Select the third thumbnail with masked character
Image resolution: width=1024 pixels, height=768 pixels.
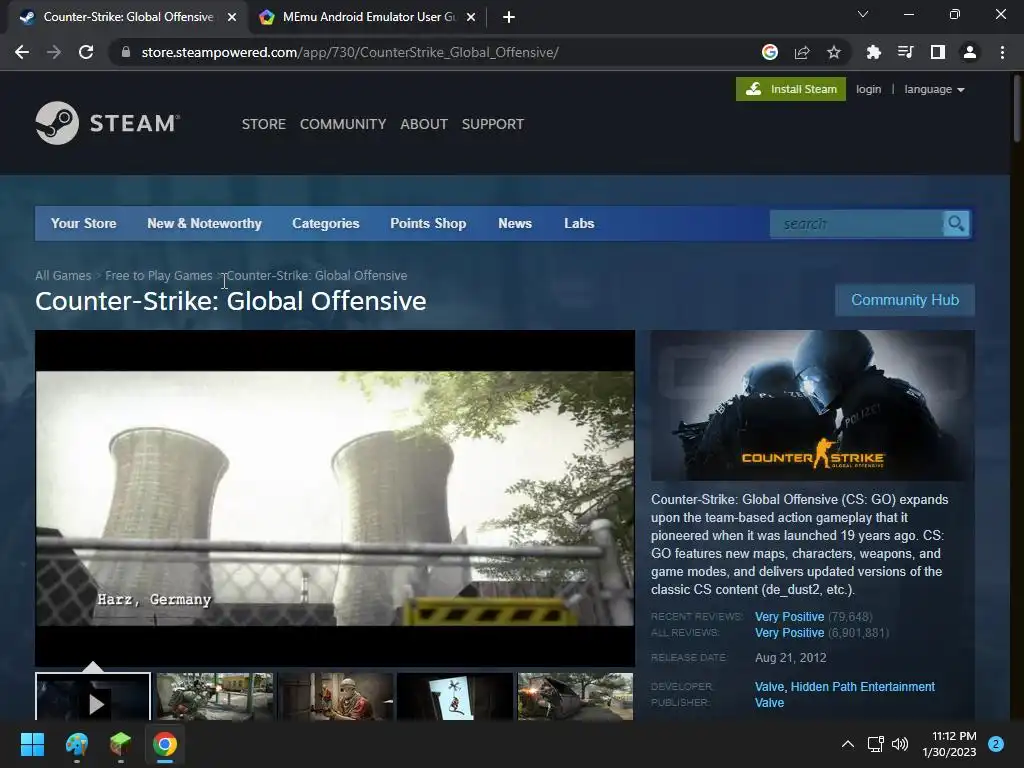[x=335, y=697]
